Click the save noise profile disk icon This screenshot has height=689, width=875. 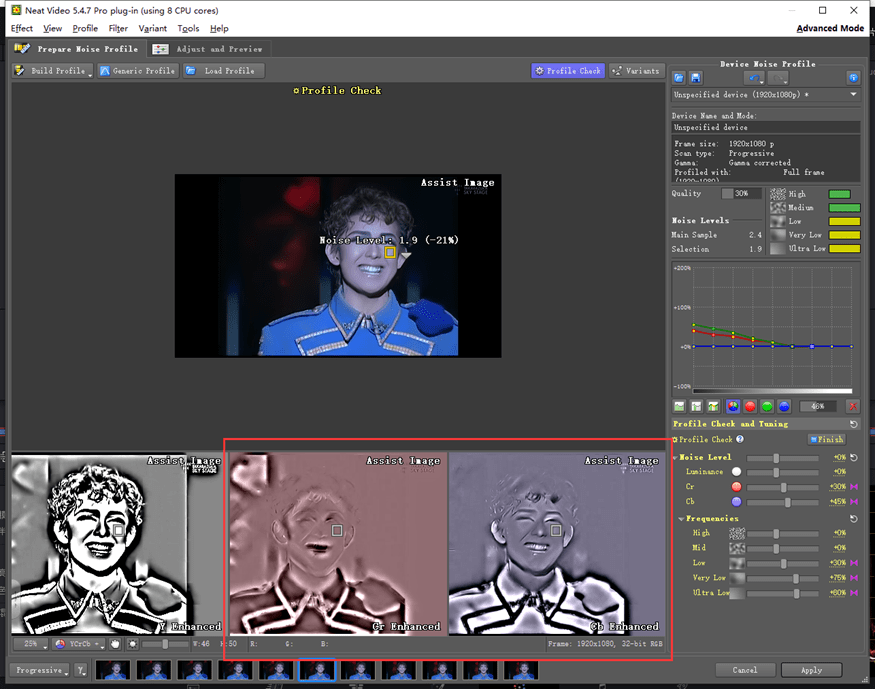tap(695, 77)
